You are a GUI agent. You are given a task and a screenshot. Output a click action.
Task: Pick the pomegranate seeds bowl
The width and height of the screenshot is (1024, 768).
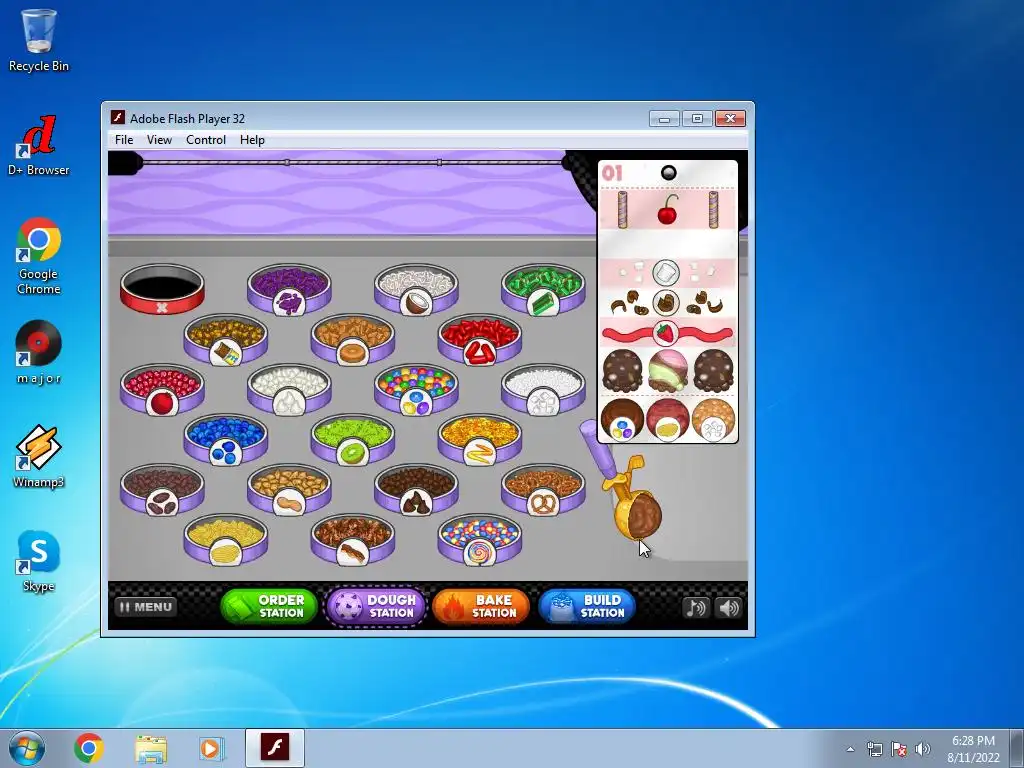pyautogui.click(x=162, y=389)
